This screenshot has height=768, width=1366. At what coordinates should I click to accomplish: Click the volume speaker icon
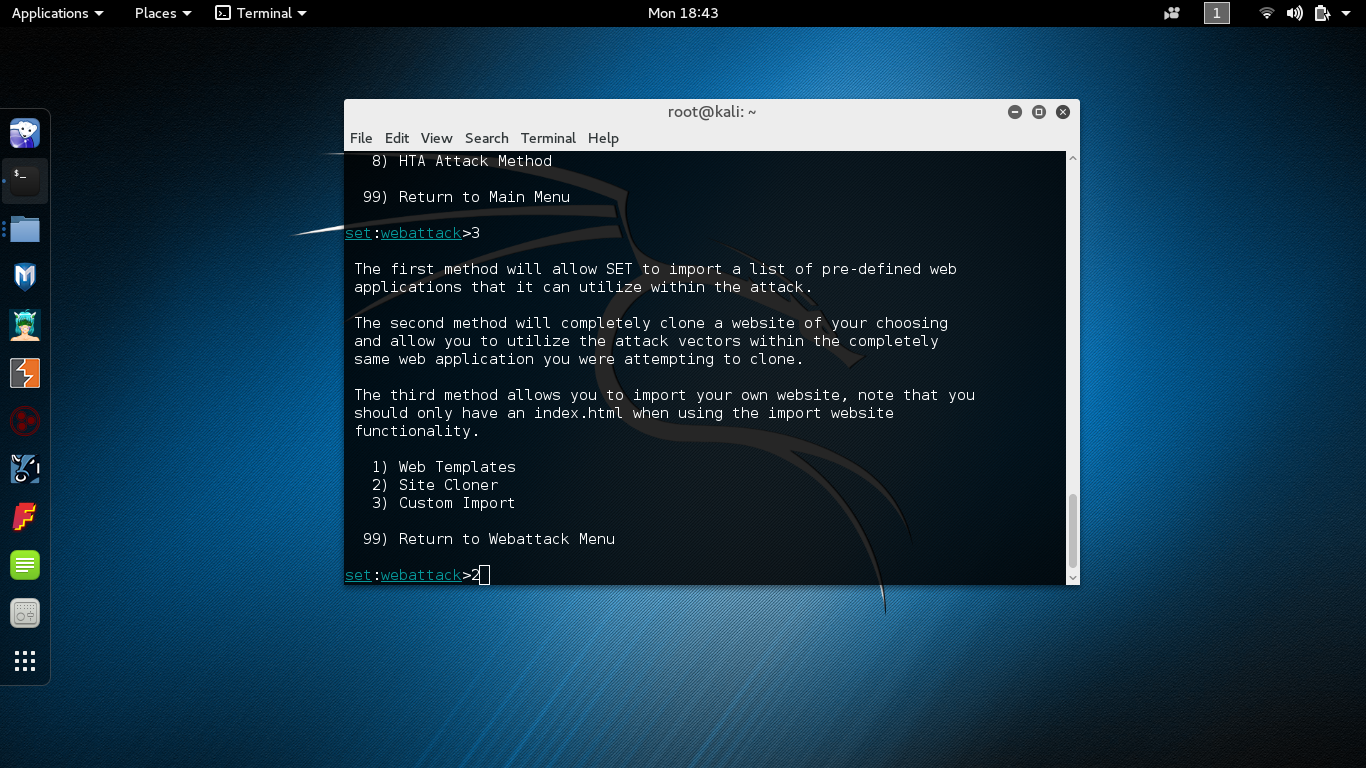coord(1295,13)
